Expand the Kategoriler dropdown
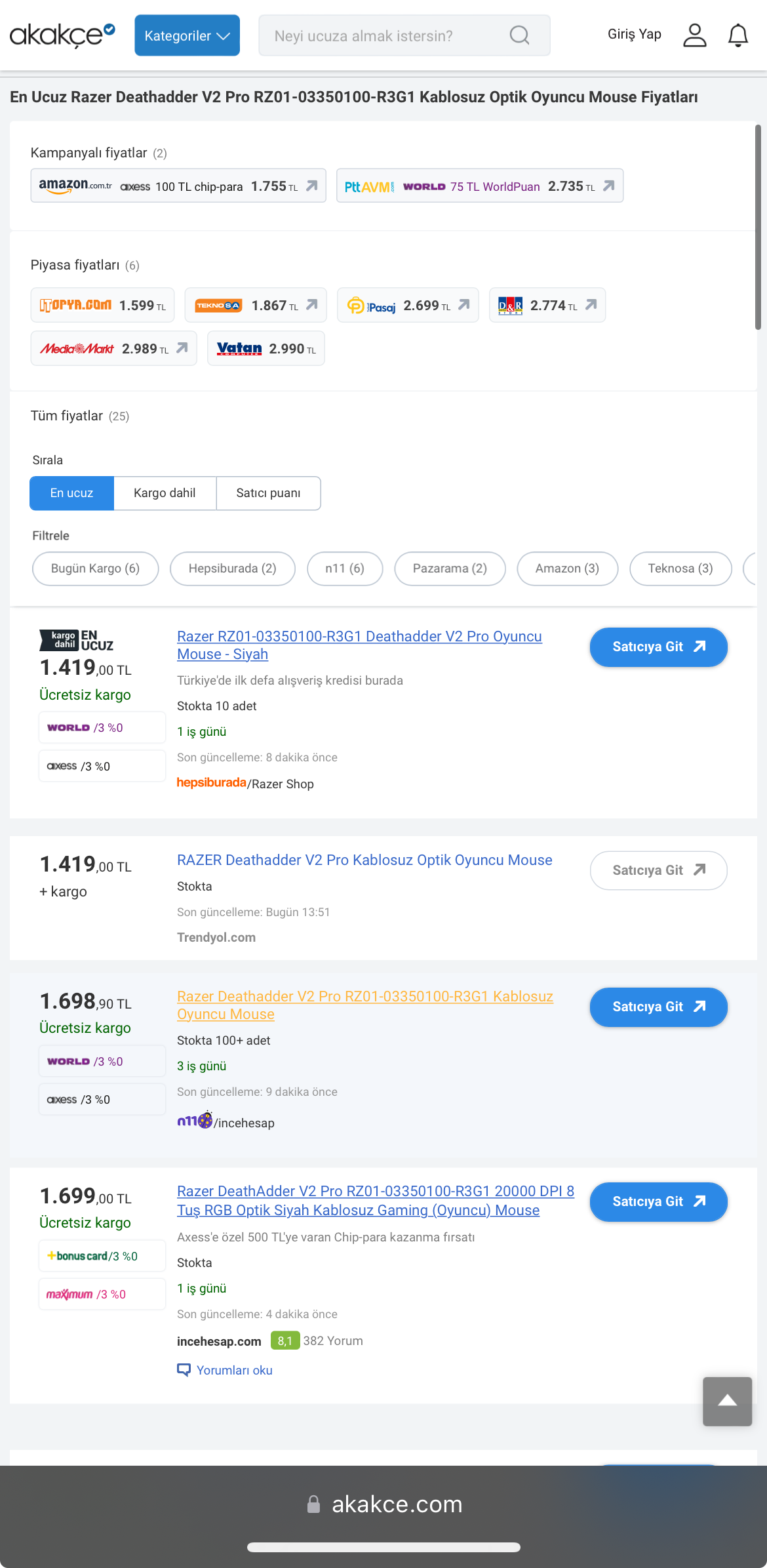Screen dimensions: 767x1568 pos(187,35)
